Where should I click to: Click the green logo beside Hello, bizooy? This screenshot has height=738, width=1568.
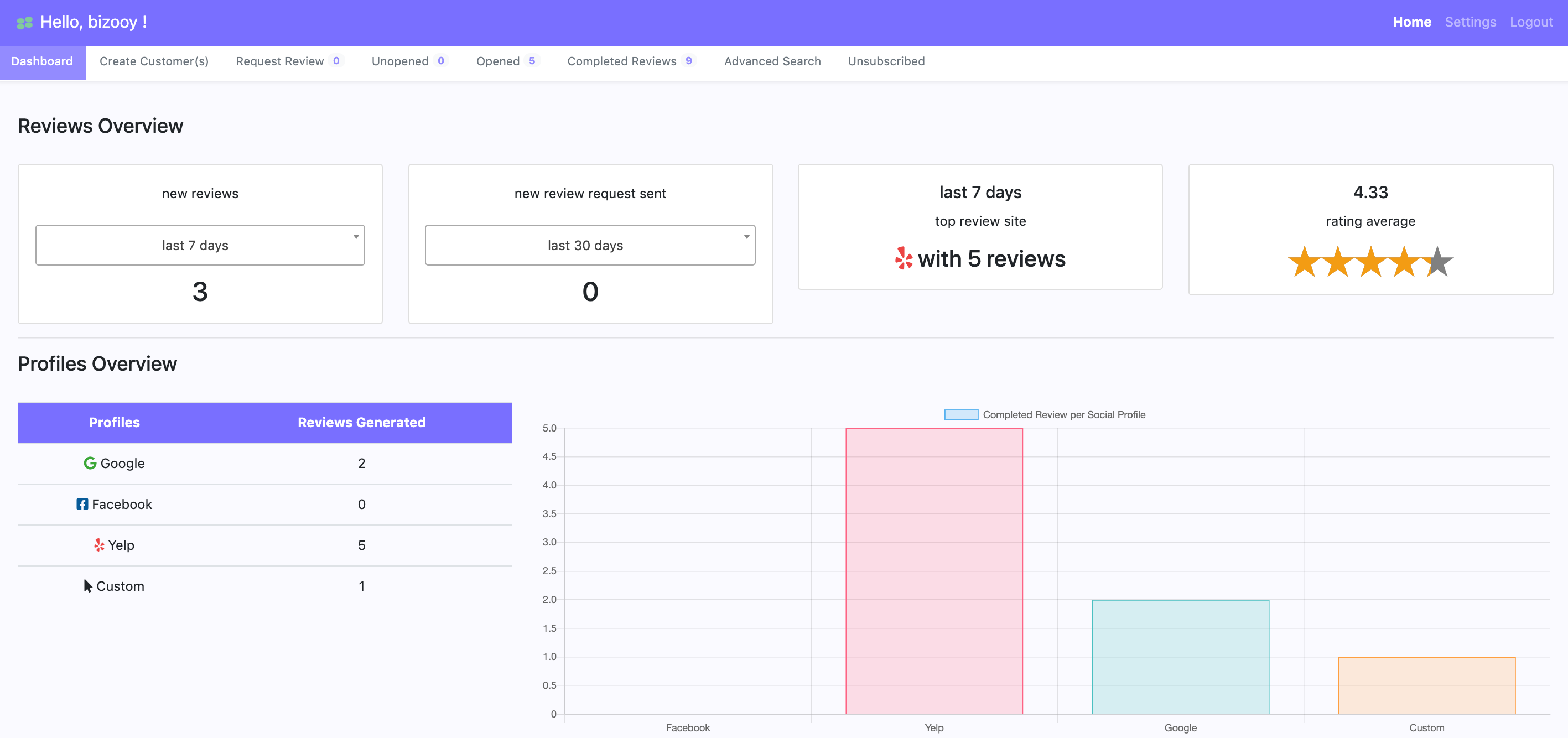click(x=24, y=23)
